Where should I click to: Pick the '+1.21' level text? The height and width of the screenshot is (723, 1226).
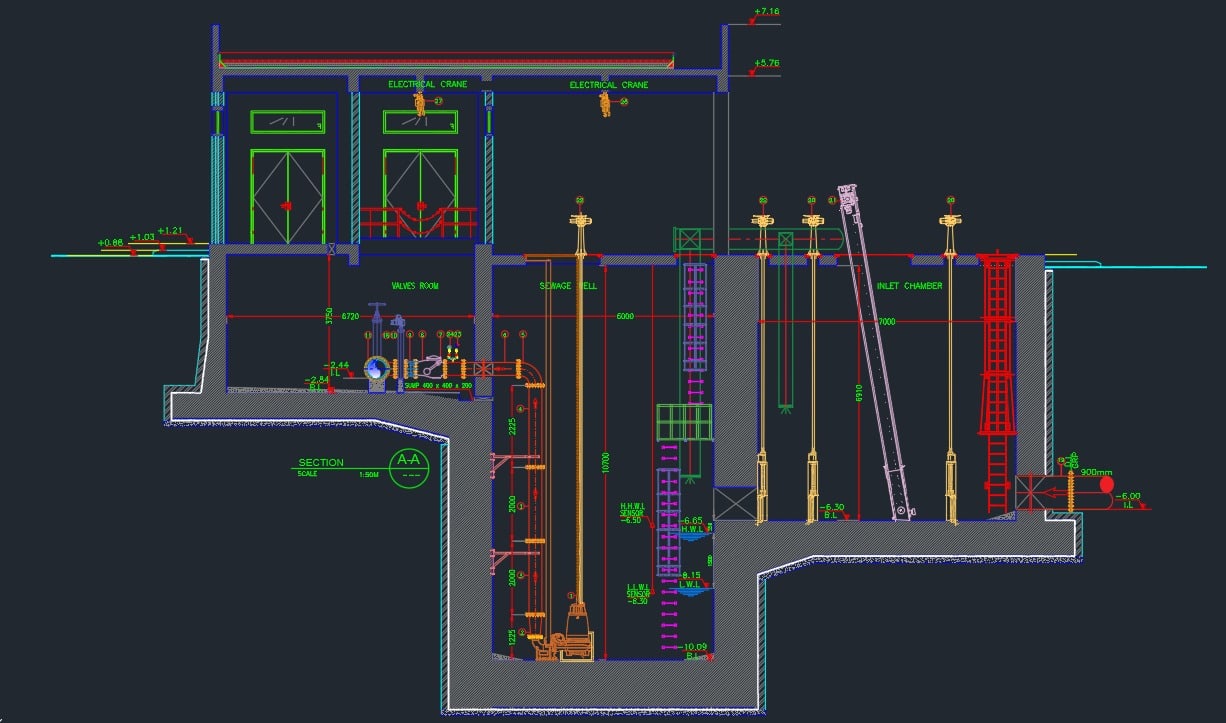click(x=171, y=231)
